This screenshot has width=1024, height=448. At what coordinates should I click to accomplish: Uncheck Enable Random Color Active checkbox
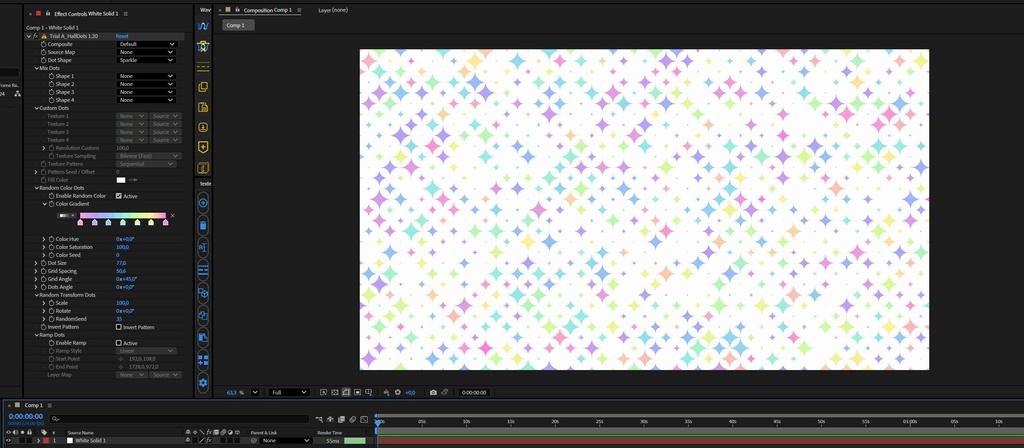pyautogui.click(x=119, y=196)
